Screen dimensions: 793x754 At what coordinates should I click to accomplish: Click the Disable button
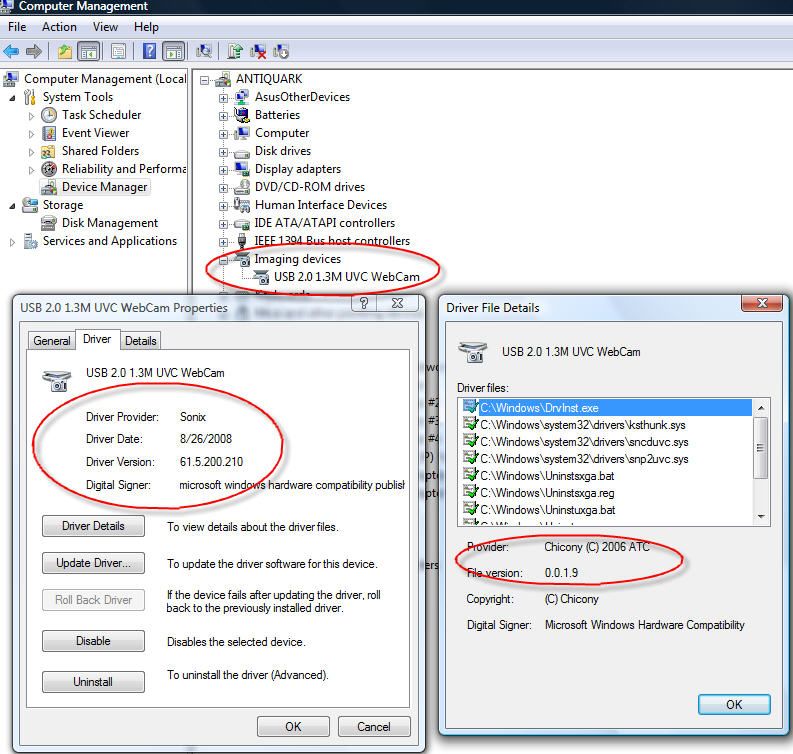coord(94,641)
